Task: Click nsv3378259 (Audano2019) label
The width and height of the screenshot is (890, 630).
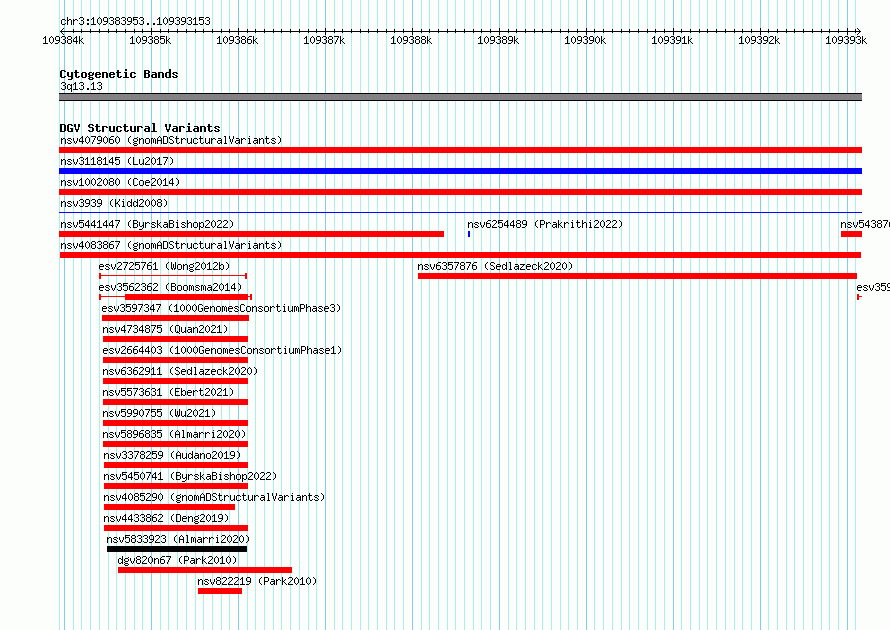Action: (172, 455)
